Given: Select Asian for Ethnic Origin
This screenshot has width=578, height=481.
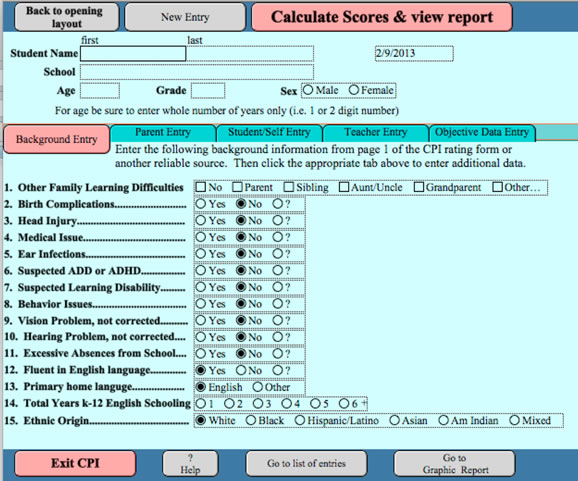Looking at the screenshot, I should (x=394, y=420).
